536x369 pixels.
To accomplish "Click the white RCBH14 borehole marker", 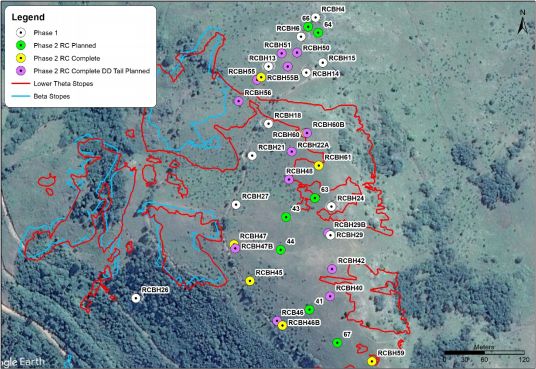I will pyautogui.click(x=306, y=73).
